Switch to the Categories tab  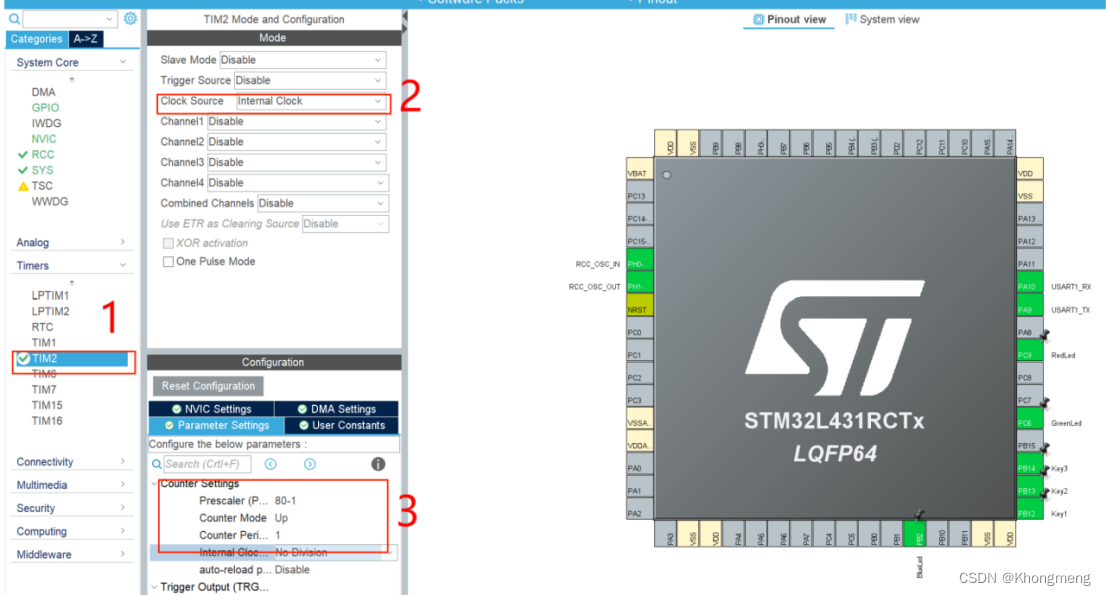pos(37,39)
